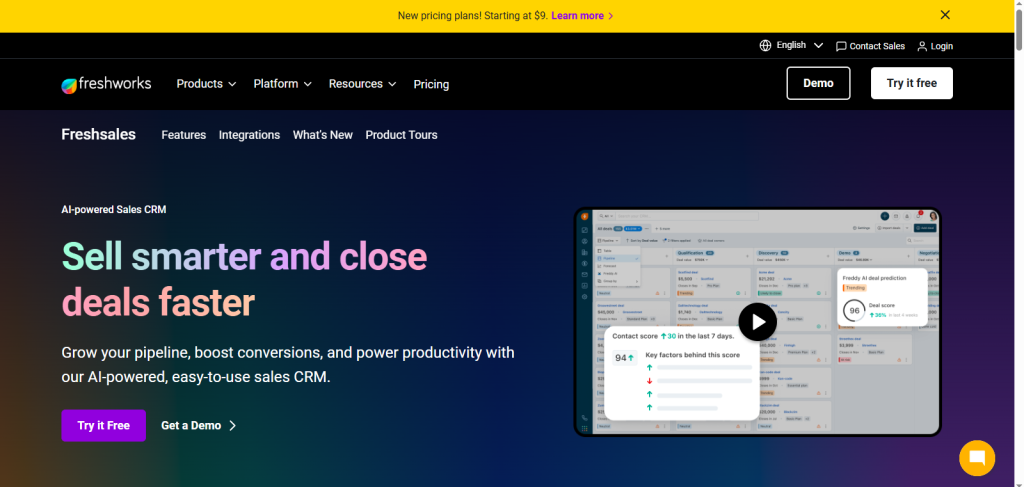Click the Demo button in header
Viewport: 1024px width, 487px height.
coord(817,83)
